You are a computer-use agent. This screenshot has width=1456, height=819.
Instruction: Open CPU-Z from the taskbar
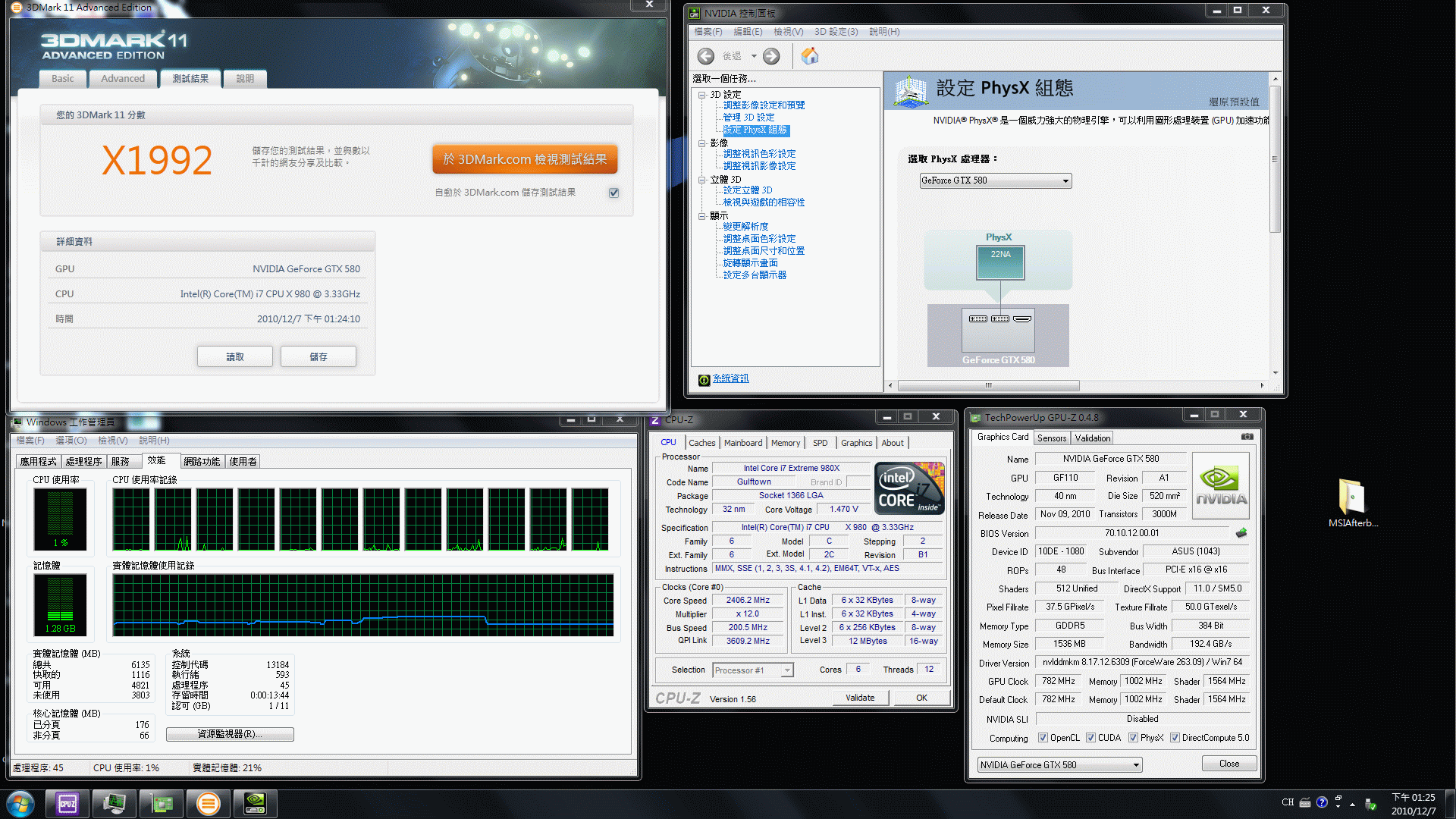tap(67, 803)
